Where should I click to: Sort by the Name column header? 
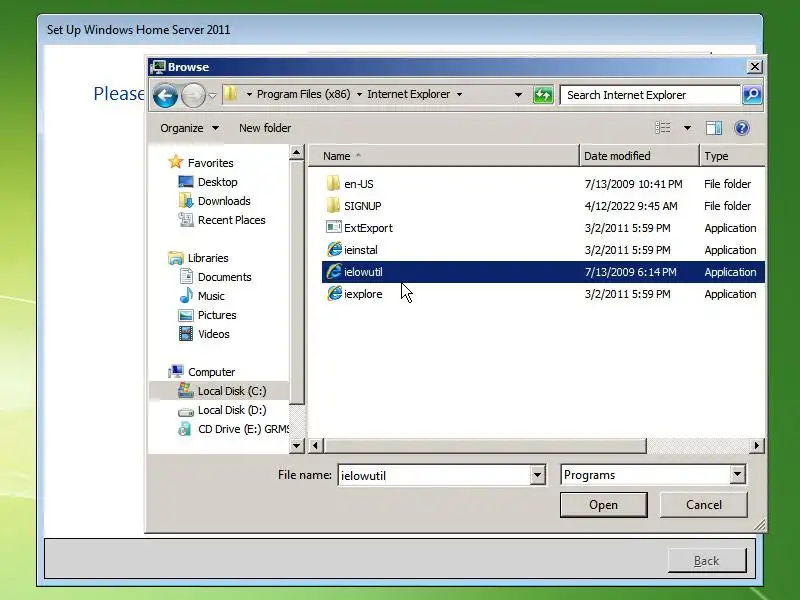point(443,156)
